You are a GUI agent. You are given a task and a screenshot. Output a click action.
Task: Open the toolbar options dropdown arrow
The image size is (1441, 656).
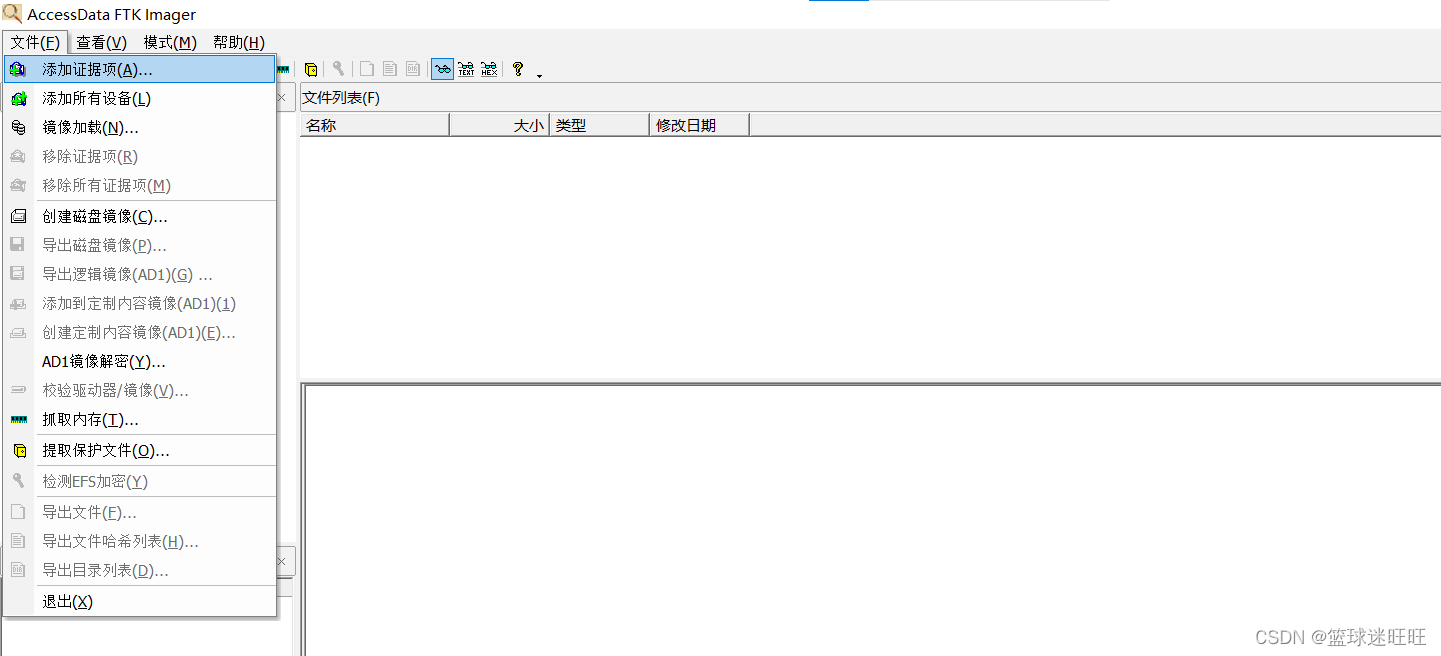539,76
